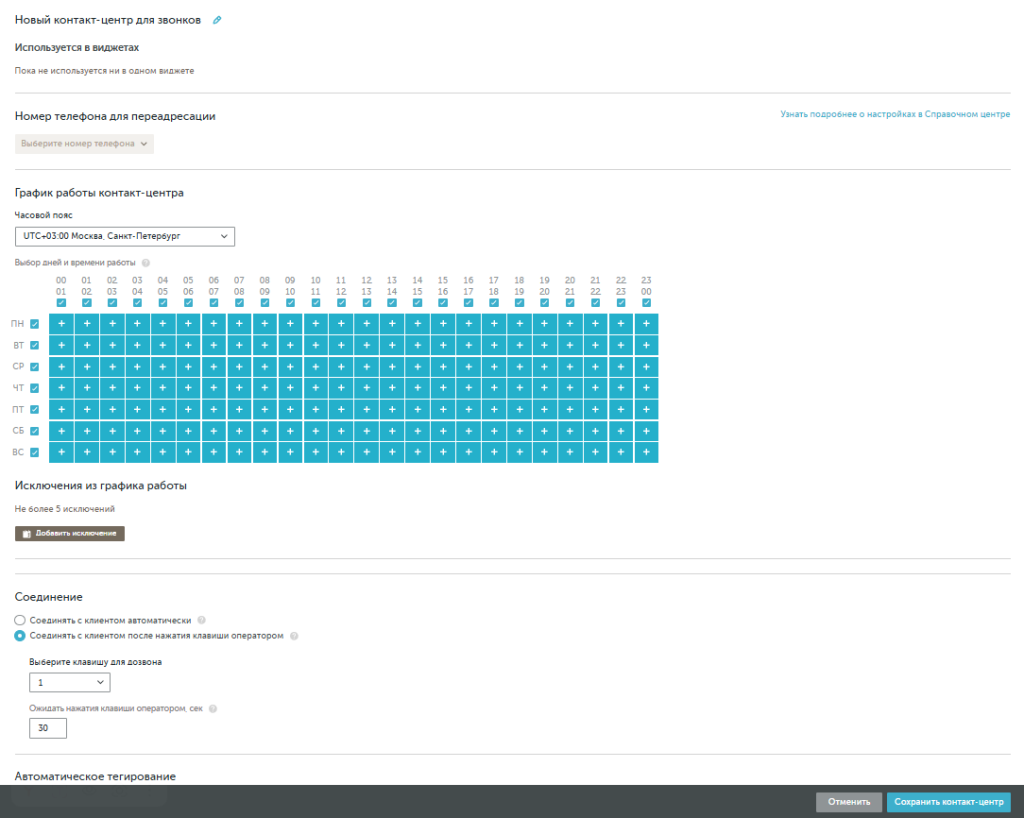This screenshot has width=1024, height=818.
Task: Open "Узнать подробнее о настройках в Справочном центре" link
Action: click(x=895, y=115)
